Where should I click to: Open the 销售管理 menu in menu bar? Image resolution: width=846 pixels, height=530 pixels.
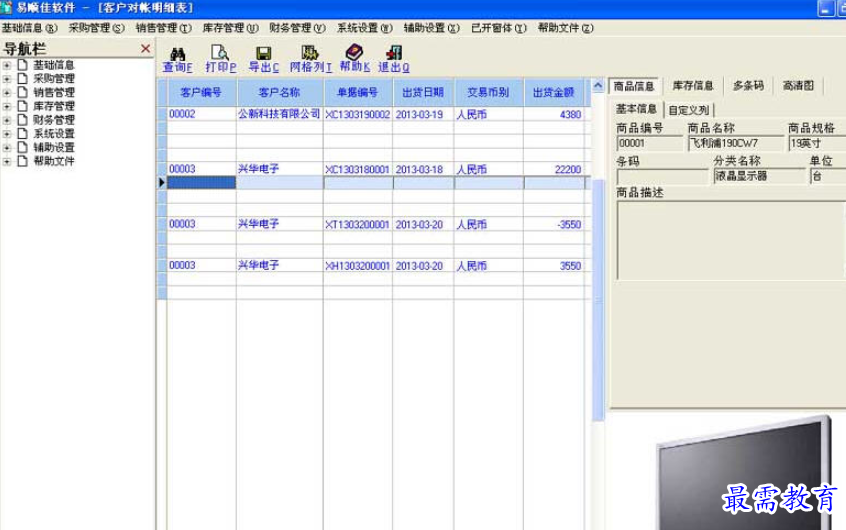[x=163, y=28]
